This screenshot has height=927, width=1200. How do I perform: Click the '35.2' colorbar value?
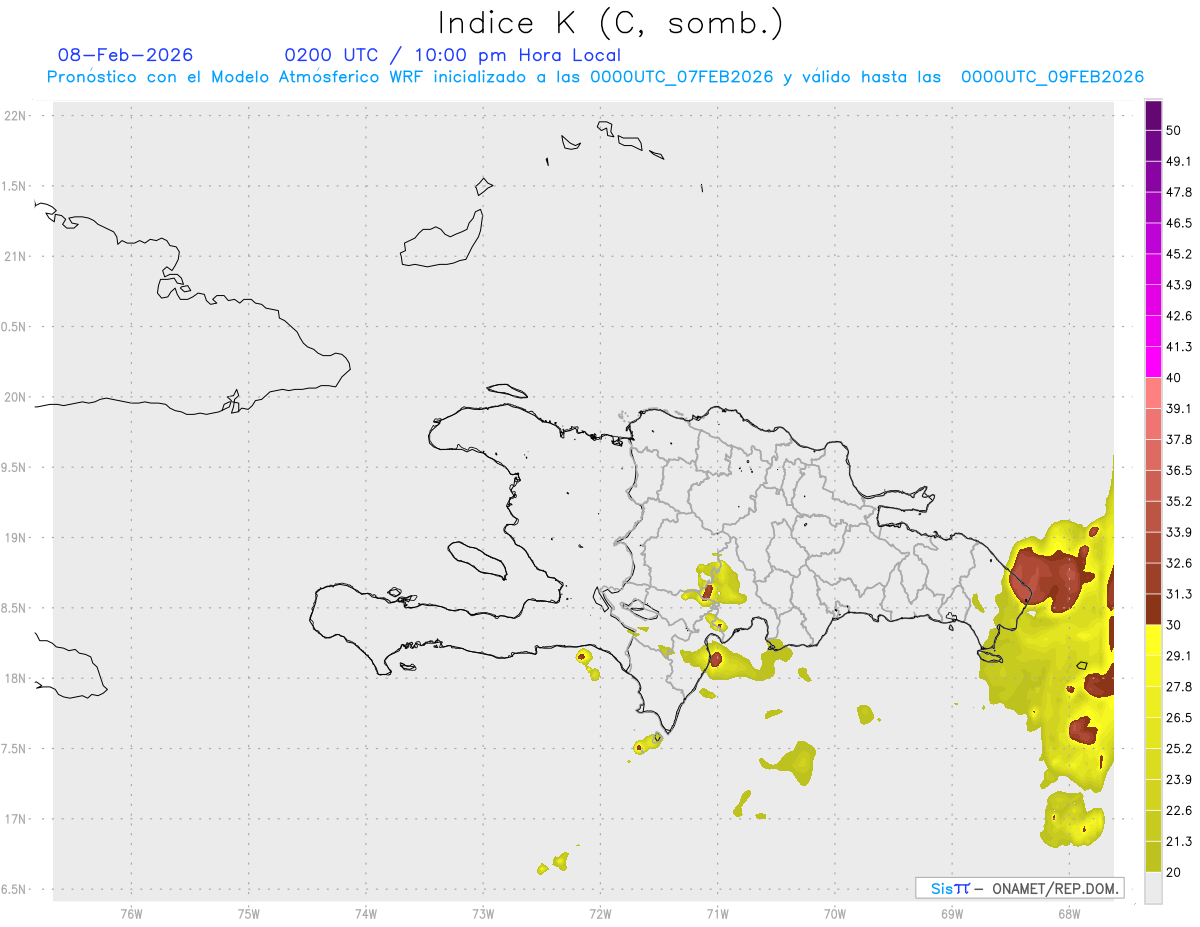1179,501
